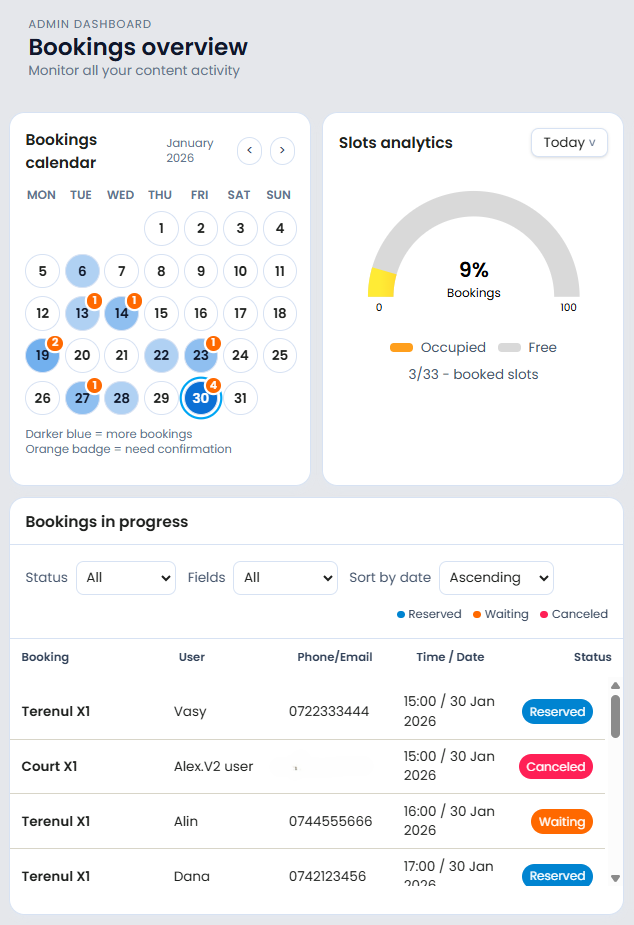The height and width of the screenshot is (925, 634).
Task: Open the Fields filter dropdown
Action: tap(287, 577)
